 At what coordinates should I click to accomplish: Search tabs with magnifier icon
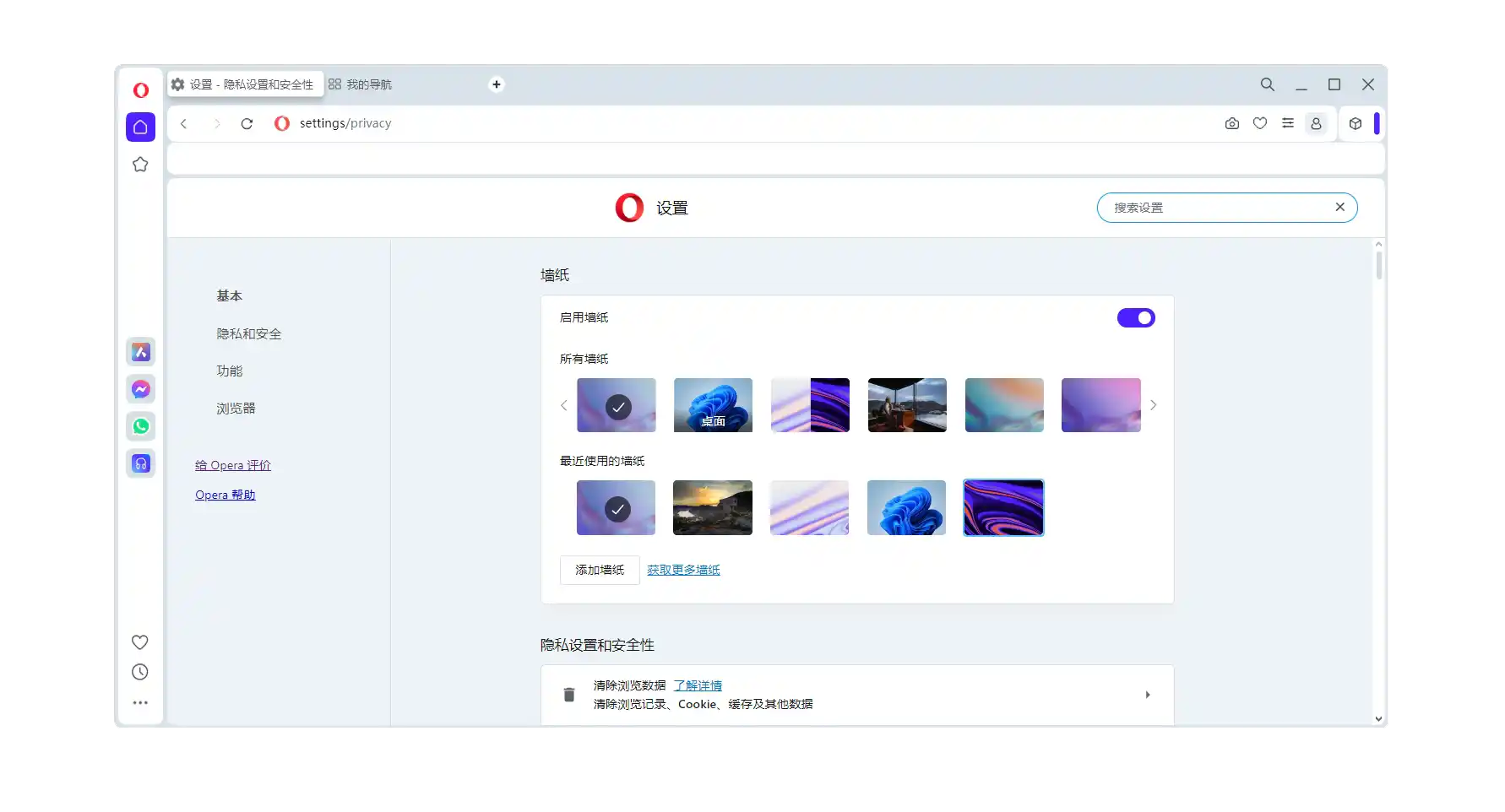(x=1268, y=84)
